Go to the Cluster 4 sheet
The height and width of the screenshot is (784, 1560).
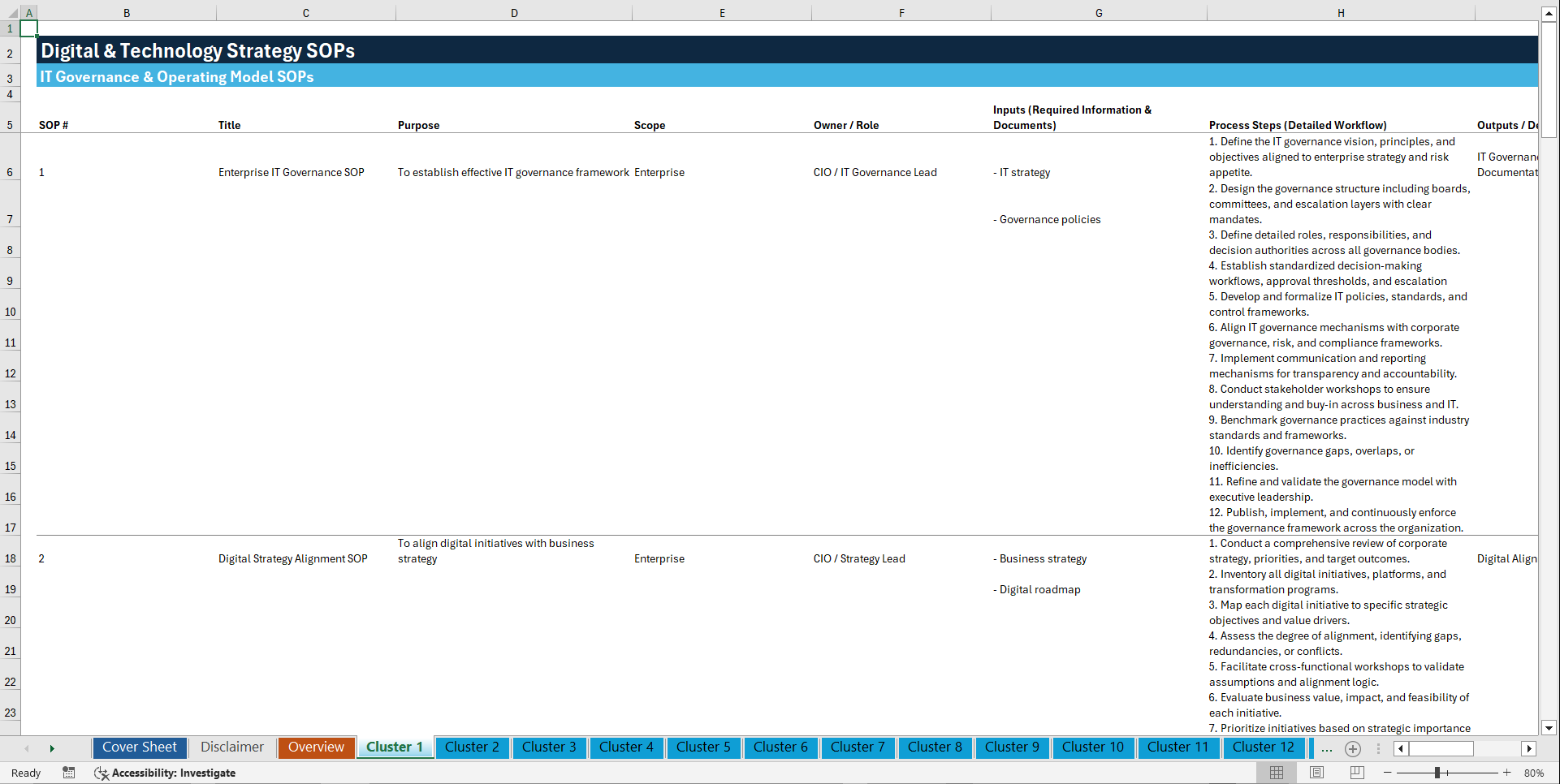[x=626, y=747]
